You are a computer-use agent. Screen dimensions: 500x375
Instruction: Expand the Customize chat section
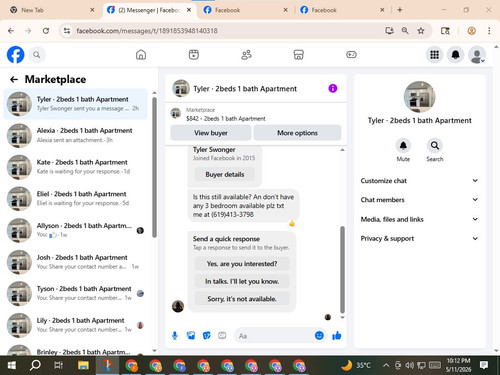pyautogui.click(x=419, y=181)
